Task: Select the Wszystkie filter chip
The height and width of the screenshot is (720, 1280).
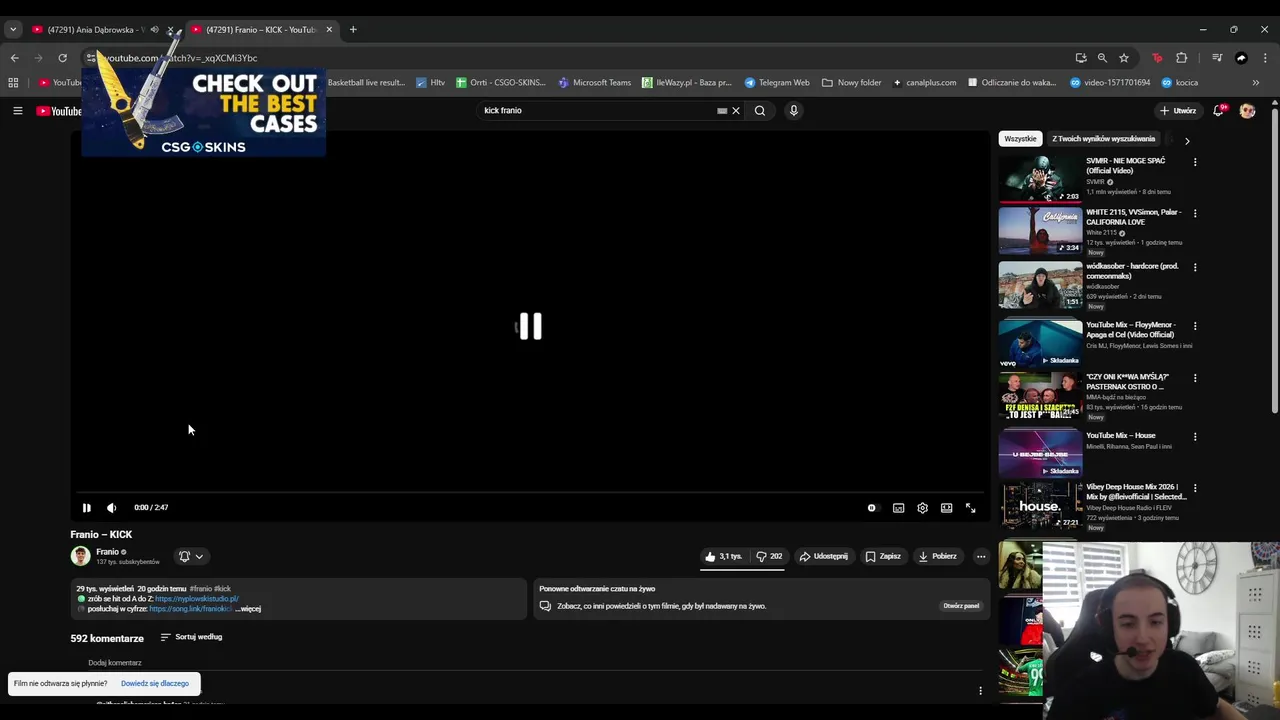Action: coord(1020,139)
